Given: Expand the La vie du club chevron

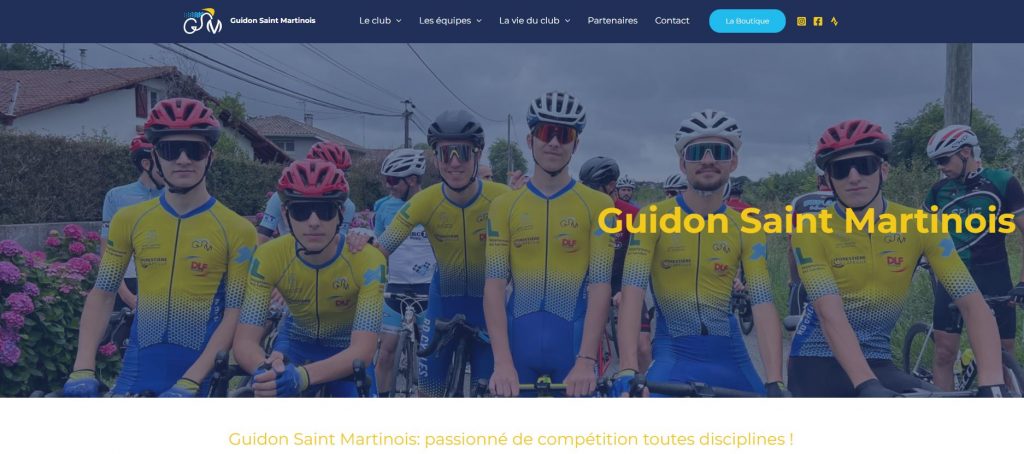Looking at the screenshot, I should [x=567, y=21].
